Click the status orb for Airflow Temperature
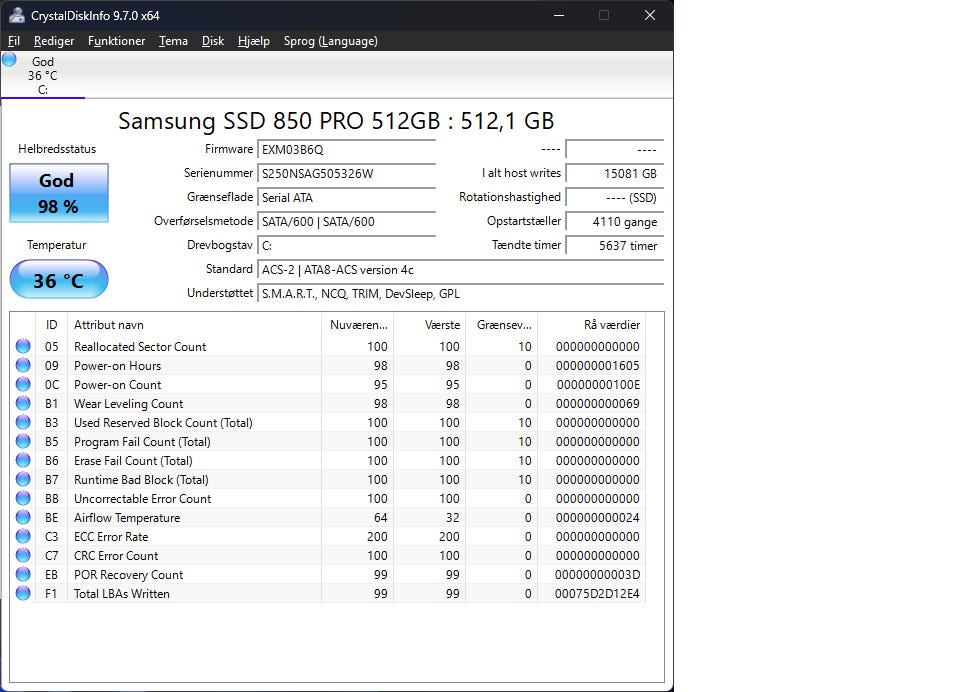Viewport: 960px width, 692px height. click(x=23, y=518)
